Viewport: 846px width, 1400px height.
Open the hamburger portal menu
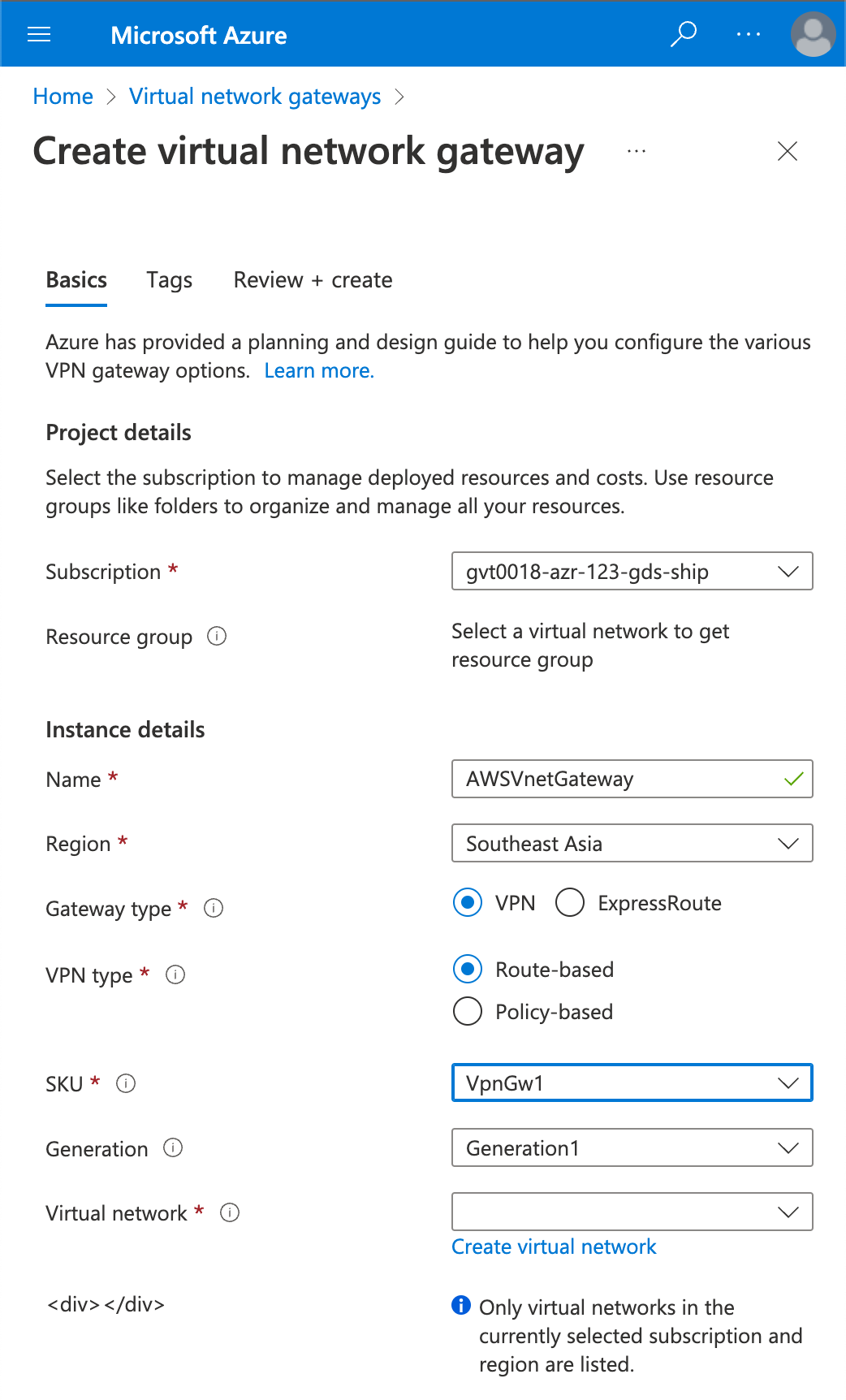click(x=39, y=34)
